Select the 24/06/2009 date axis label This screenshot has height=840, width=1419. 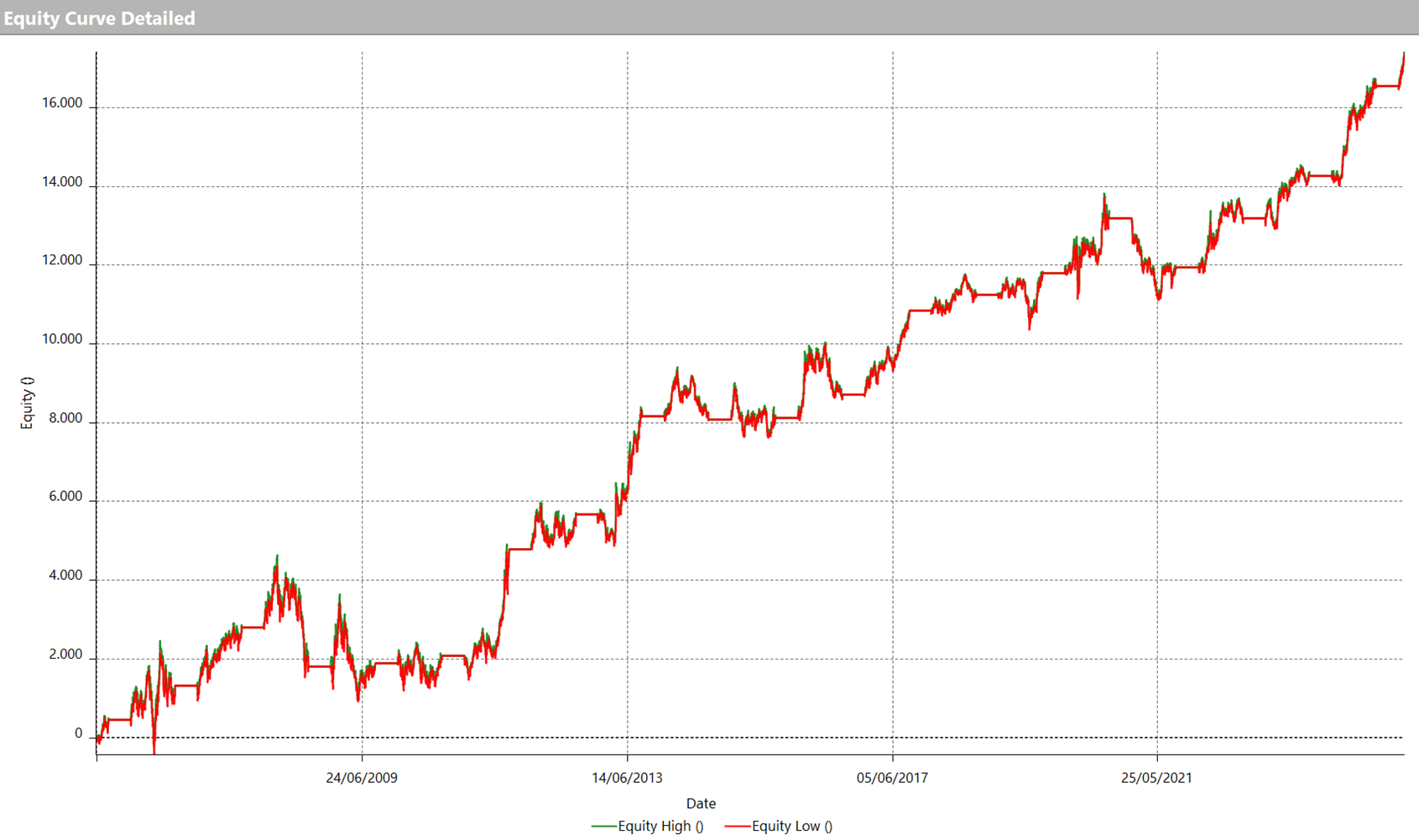[x=362, y=778]
